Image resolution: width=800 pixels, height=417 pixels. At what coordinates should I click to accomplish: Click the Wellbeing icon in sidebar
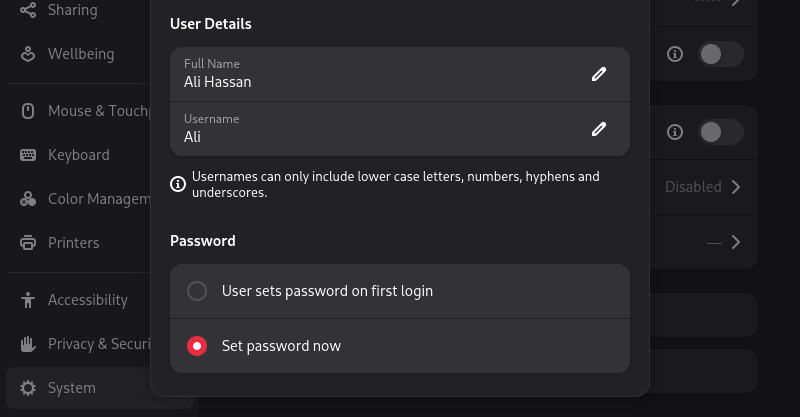tap(28, 54)
